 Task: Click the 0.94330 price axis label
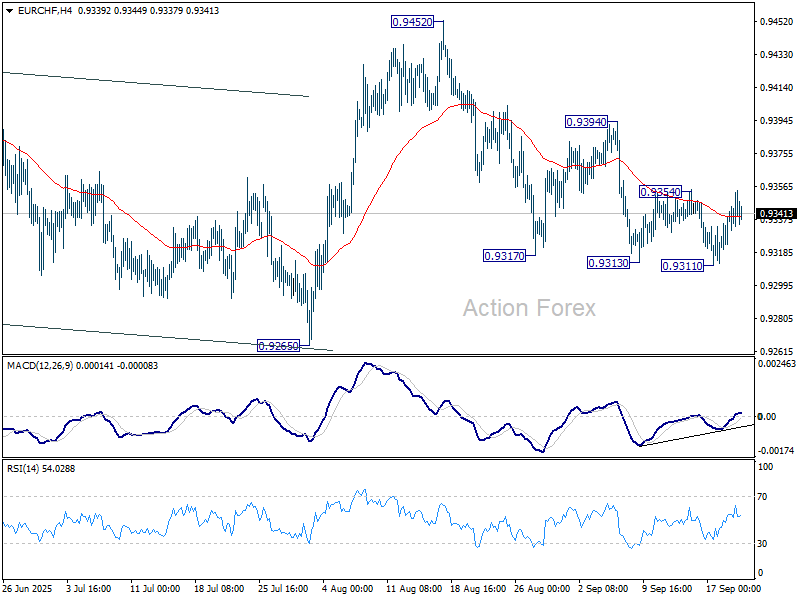point(775,54)
